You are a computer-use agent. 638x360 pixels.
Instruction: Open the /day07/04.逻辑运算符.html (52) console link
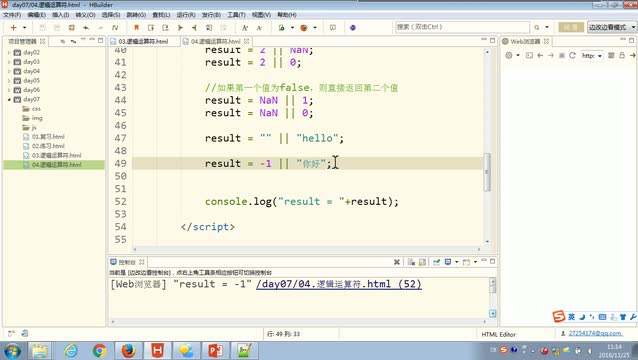(x=339, y=284)
